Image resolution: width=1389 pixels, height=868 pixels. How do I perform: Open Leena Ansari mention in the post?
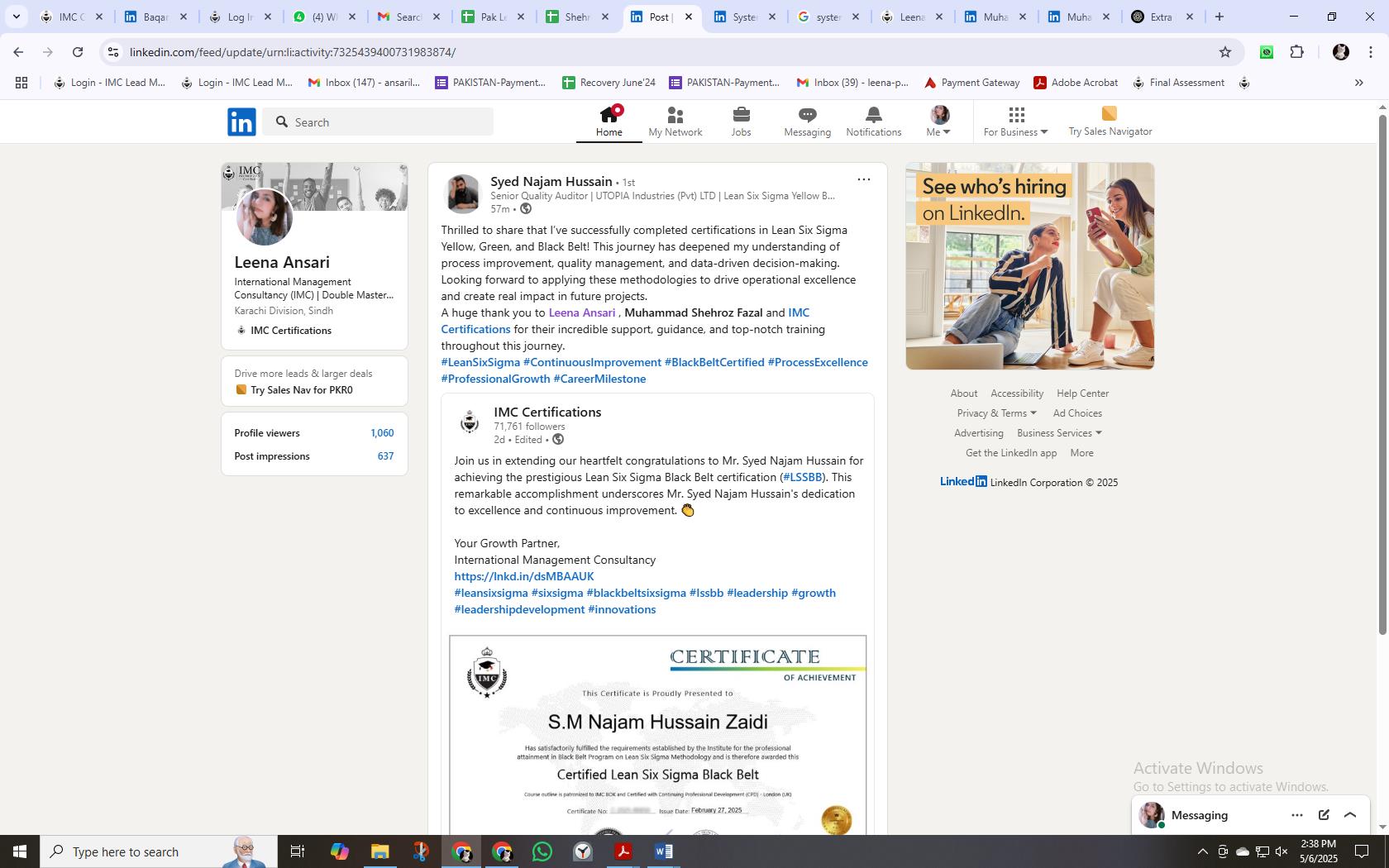point(582,312)
